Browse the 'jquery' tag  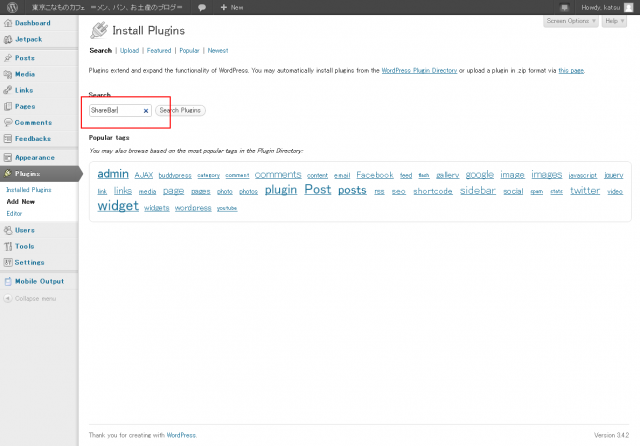[x=613, y=175]
